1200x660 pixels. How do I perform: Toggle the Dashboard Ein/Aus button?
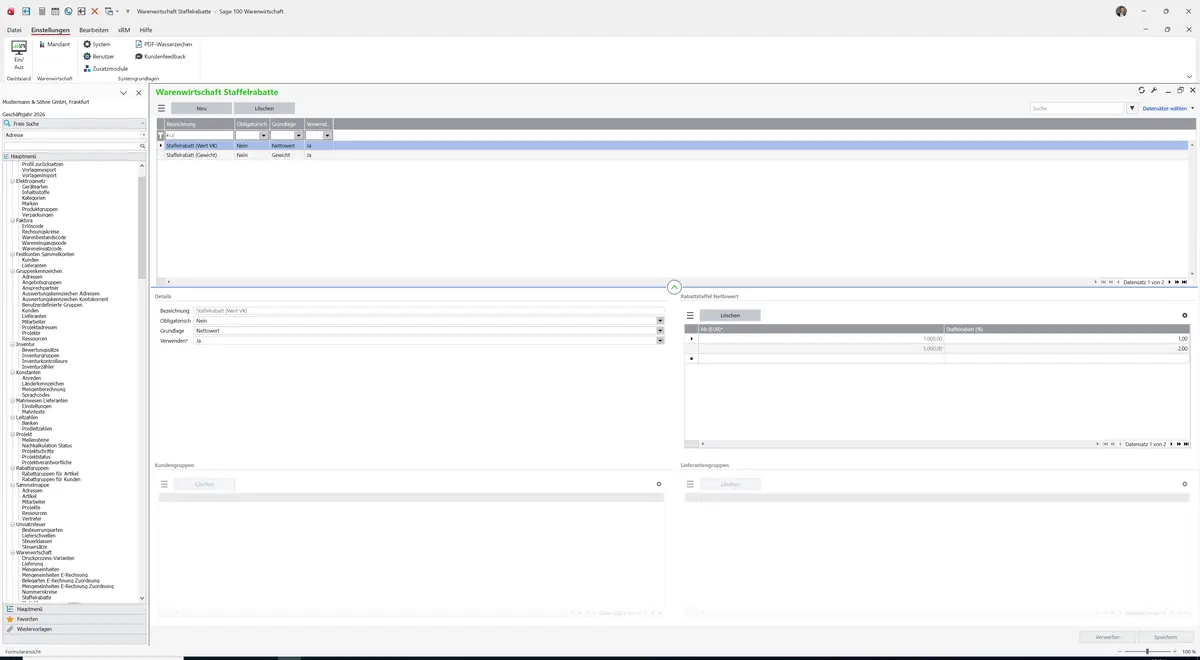[x=19, y=54]
